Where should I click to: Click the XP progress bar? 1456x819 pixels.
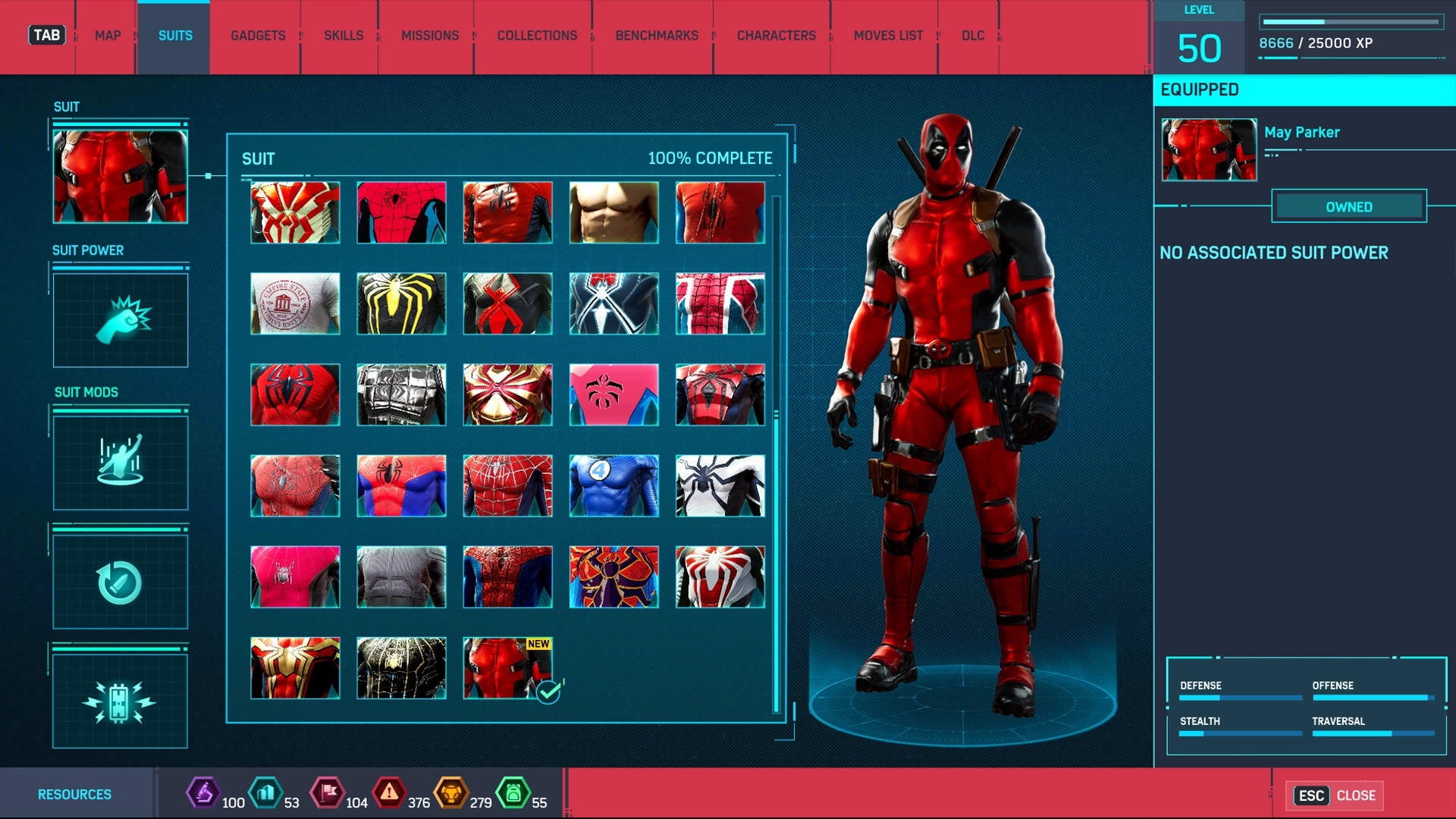(x=1351, y=22)
